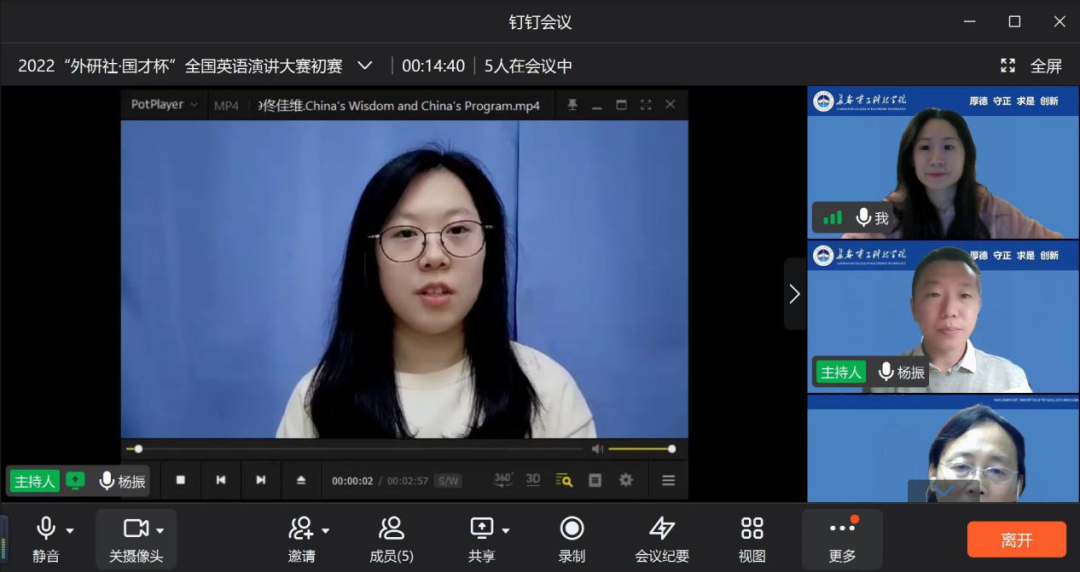
Task: Expand the 邀请 dropdown arrow
Action: coord(325,531)
